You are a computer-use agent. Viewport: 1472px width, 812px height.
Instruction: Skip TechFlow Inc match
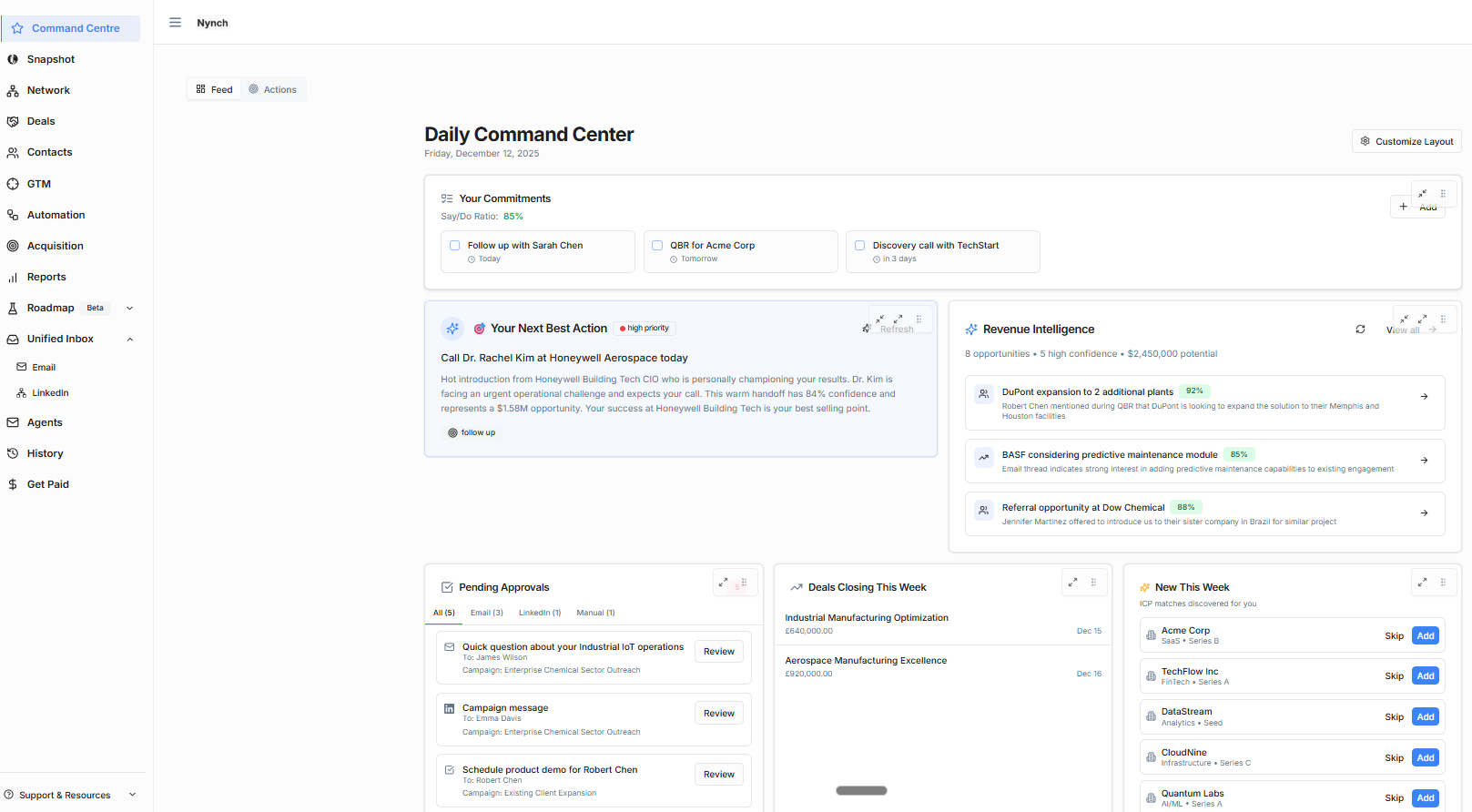point(1394,675)
